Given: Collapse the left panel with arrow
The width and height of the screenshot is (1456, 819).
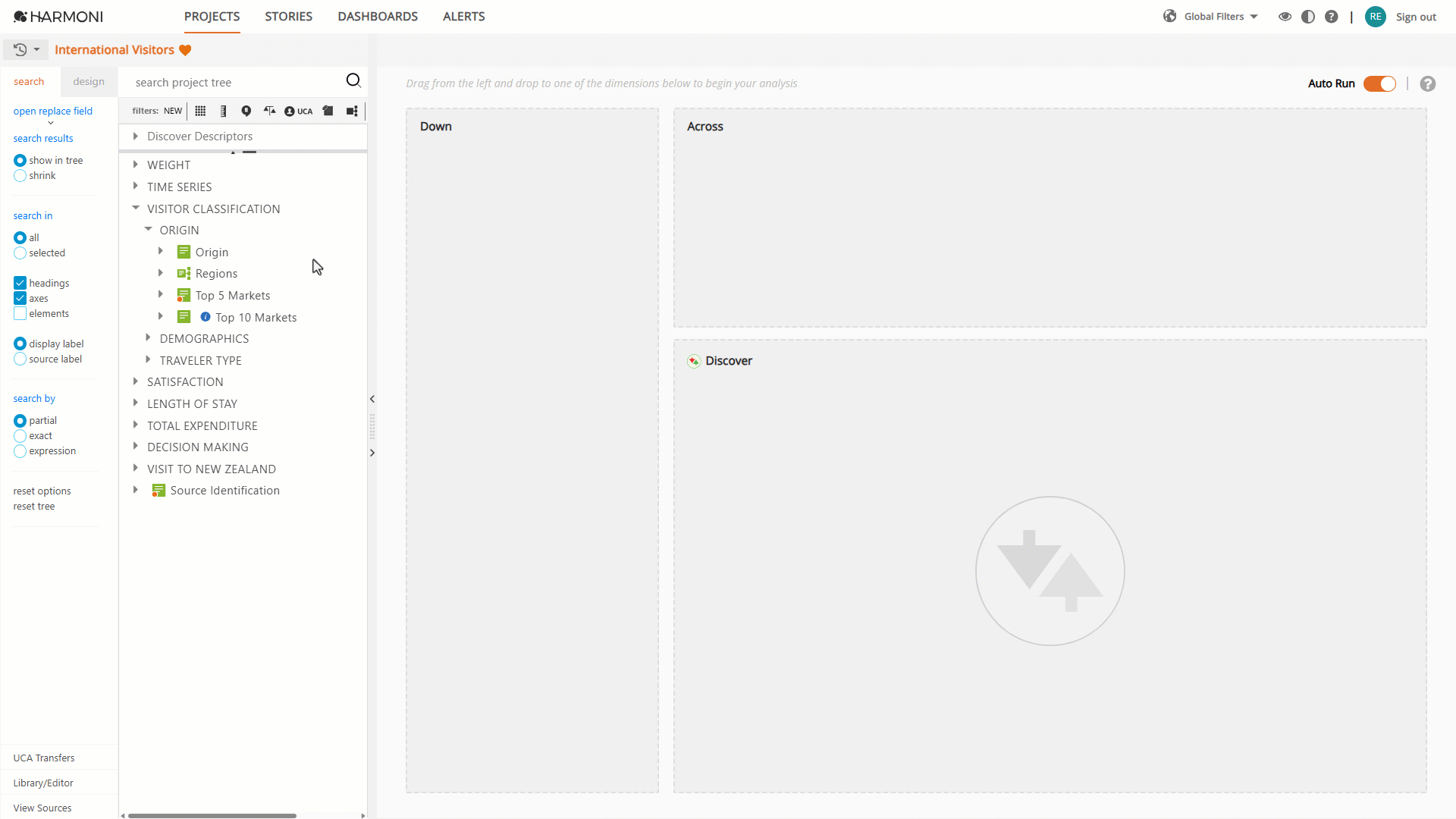Looking at the screenshot, I should click(x=372, y=399).
